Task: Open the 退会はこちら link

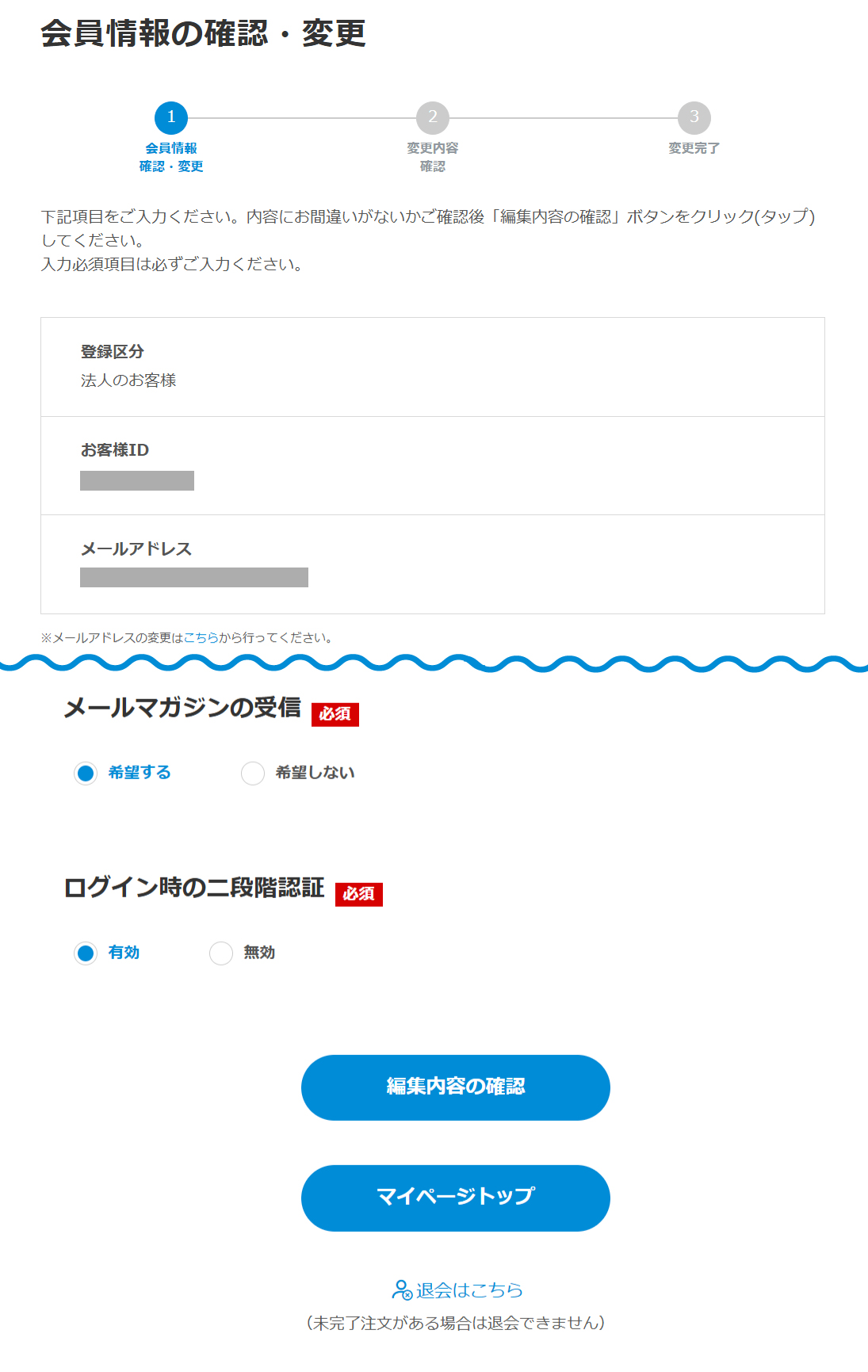Action: pos(469,1290)
